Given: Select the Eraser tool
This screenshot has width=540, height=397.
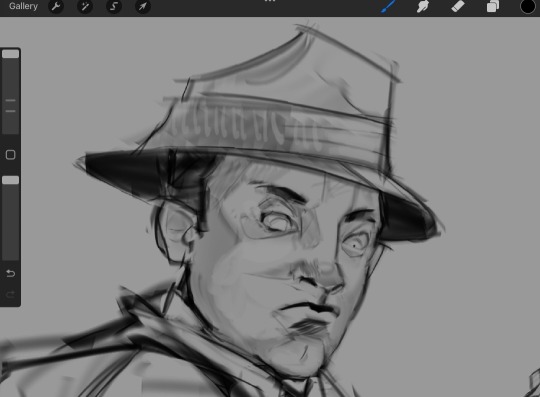Looking at the screenshot, I should tap(458, 6).
